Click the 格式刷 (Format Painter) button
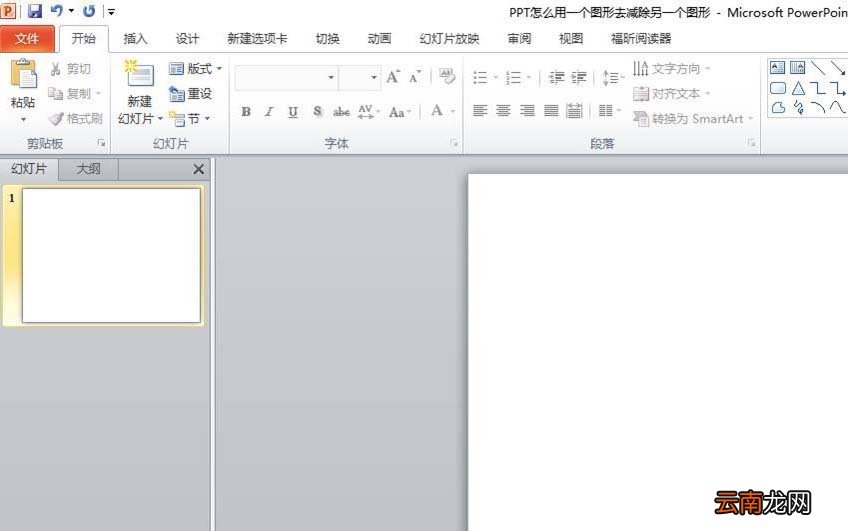This screenshot has width=848, height=531. point(75,118)
